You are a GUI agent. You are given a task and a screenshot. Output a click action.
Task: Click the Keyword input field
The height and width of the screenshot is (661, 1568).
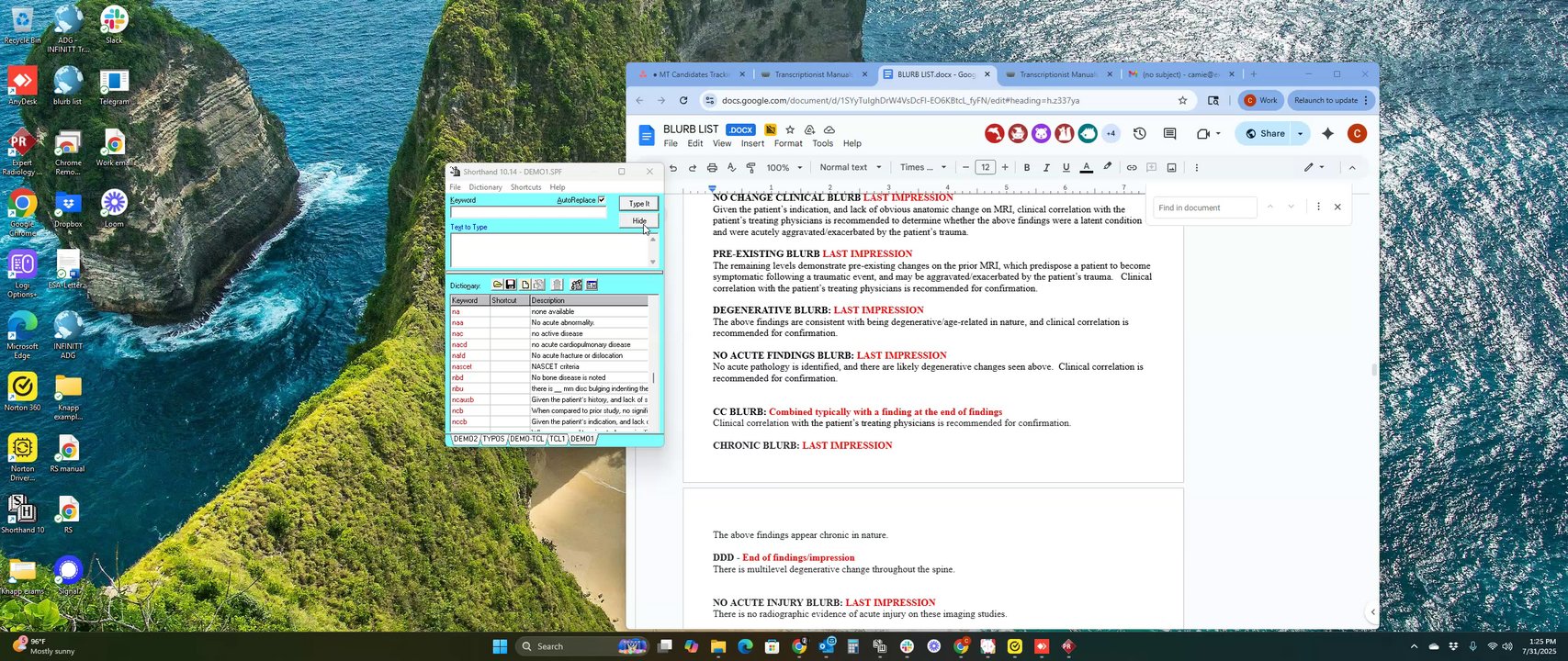[x=528, y=212]
